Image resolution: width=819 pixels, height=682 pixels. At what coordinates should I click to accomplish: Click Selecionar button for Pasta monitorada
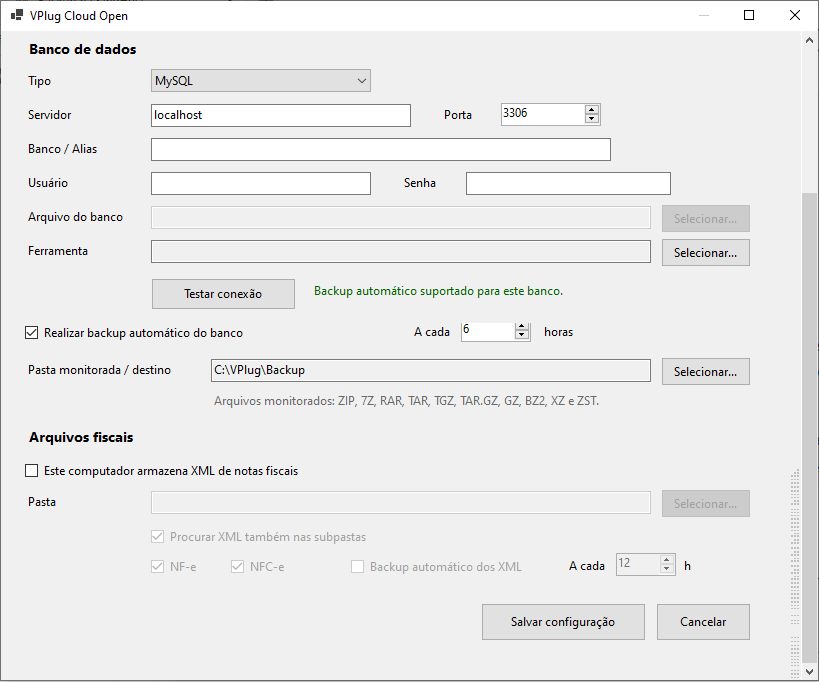click(x=706, y=372)
